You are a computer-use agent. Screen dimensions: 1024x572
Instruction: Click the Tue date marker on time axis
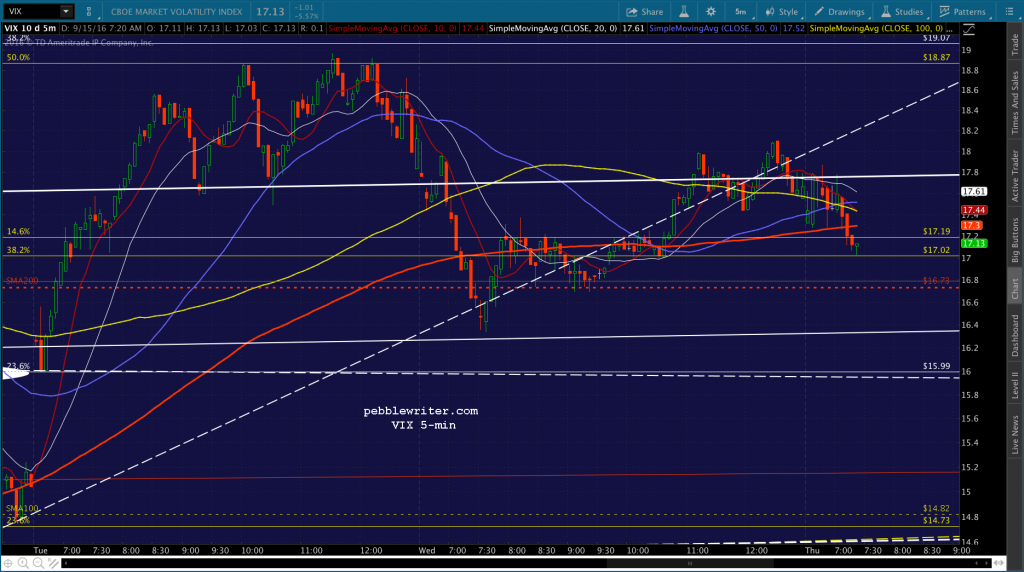[x=40, y=550]
